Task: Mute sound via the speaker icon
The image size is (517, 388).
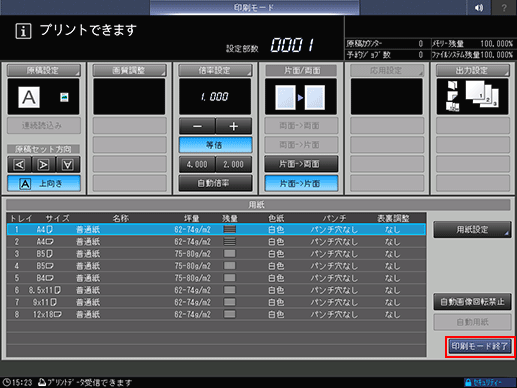Action: pos(479,7)
